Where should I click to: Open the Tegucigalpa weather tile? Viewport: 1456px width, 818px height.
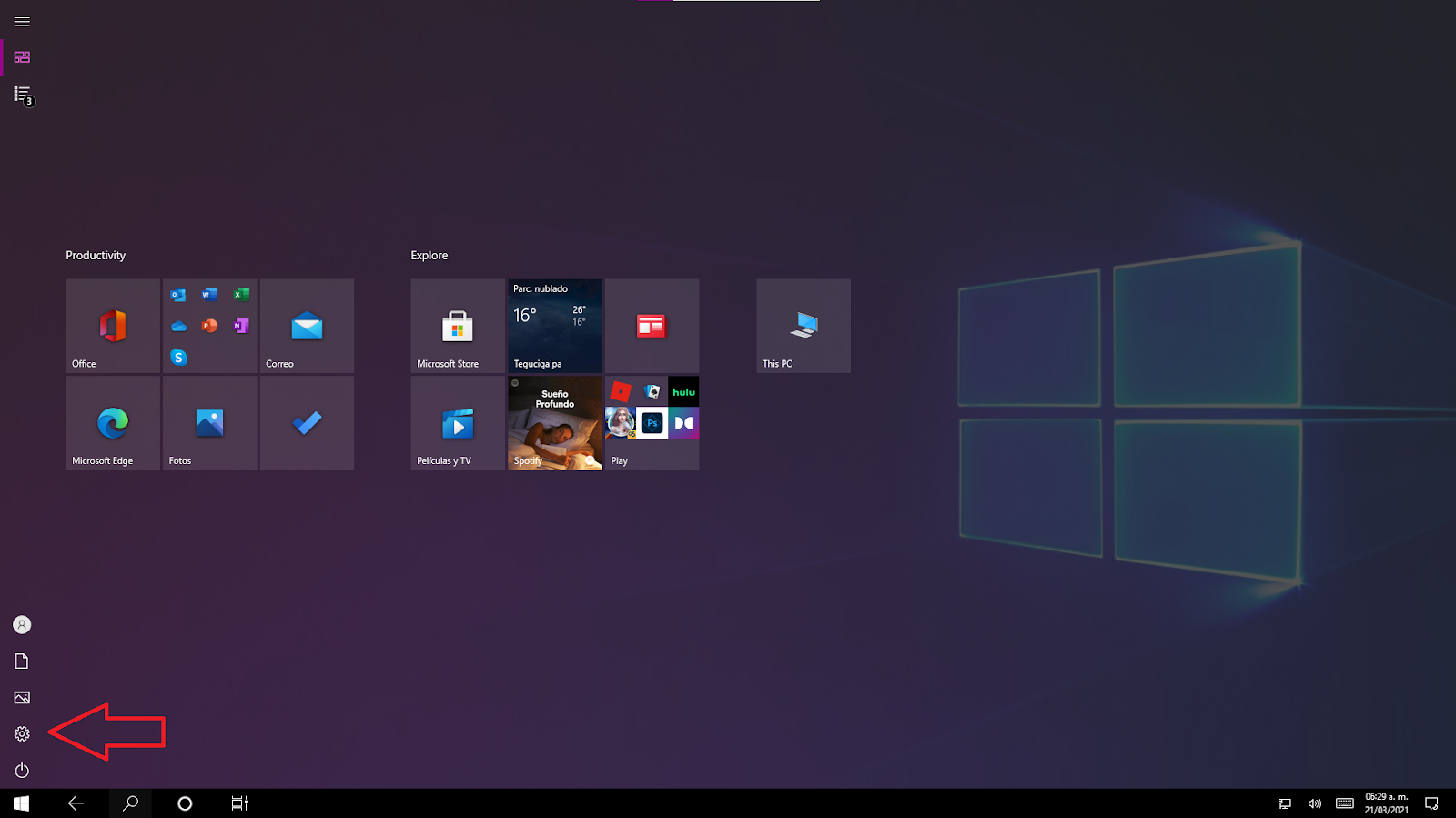click(555, 326)
